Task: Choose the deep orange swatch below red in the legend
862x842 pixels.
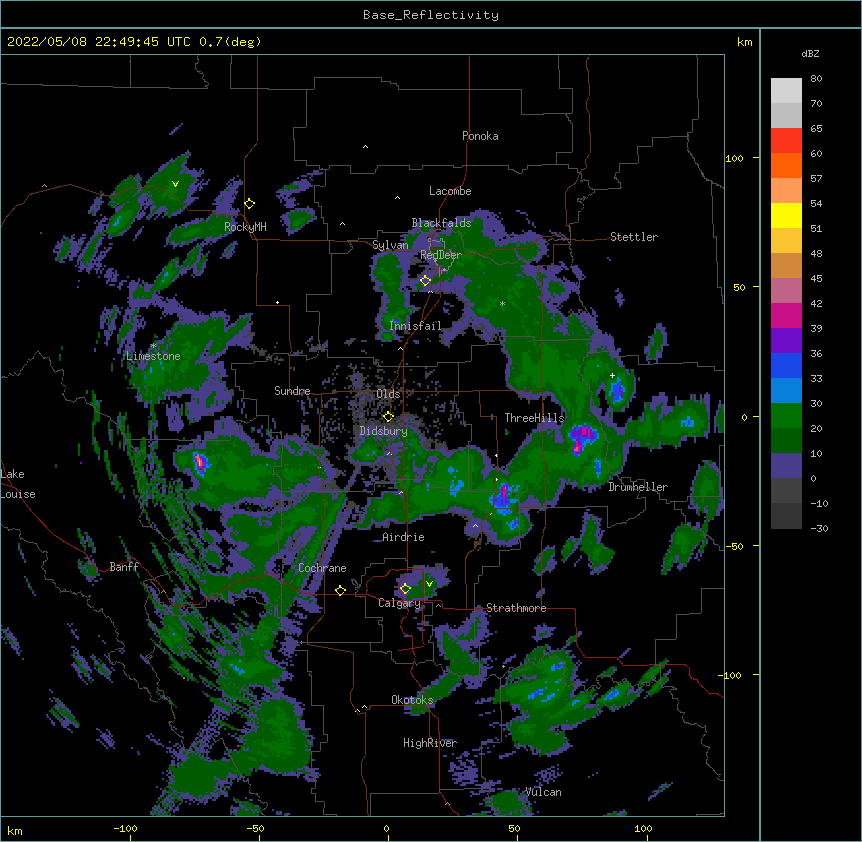Action: [786, 165]
